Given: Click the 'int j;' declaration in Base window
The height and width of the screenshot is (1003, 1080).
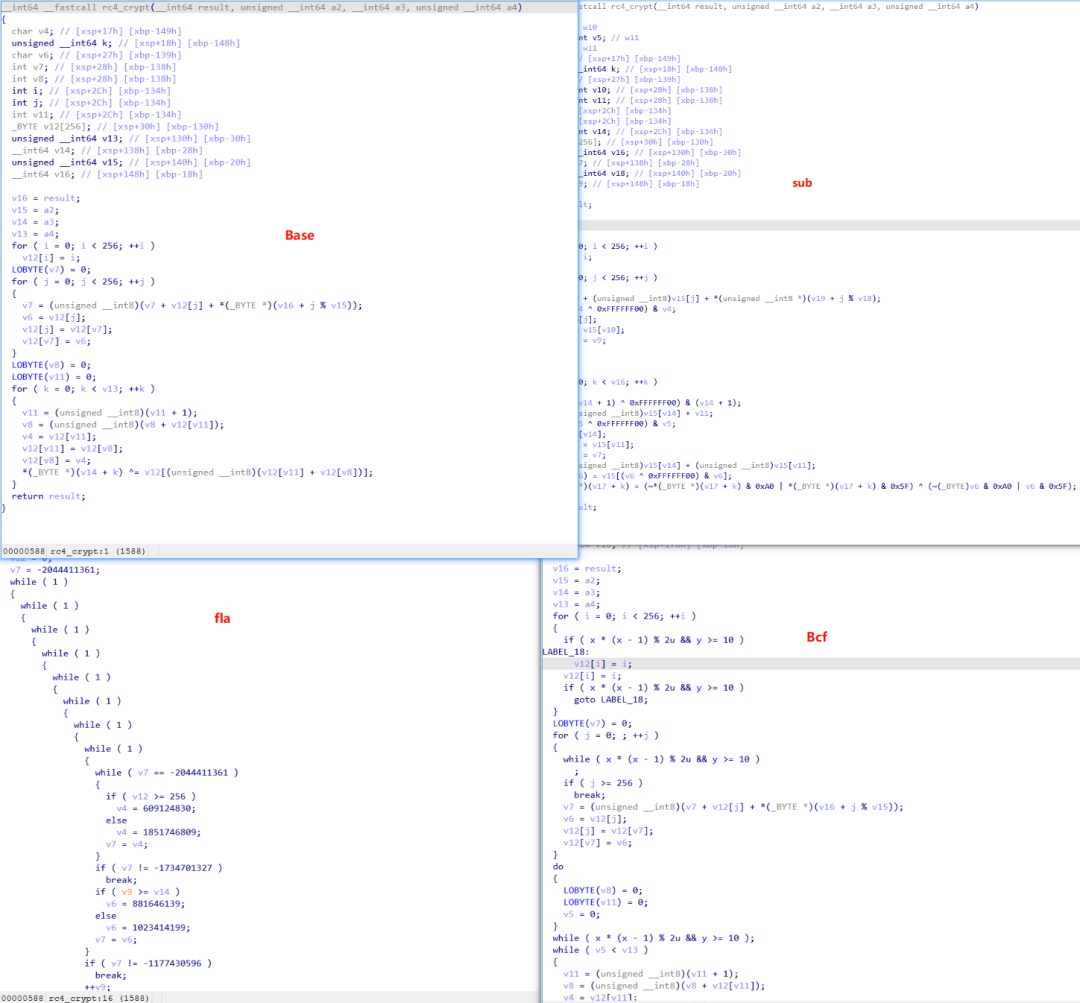Looking at the screenshot, I should (27, 103).
